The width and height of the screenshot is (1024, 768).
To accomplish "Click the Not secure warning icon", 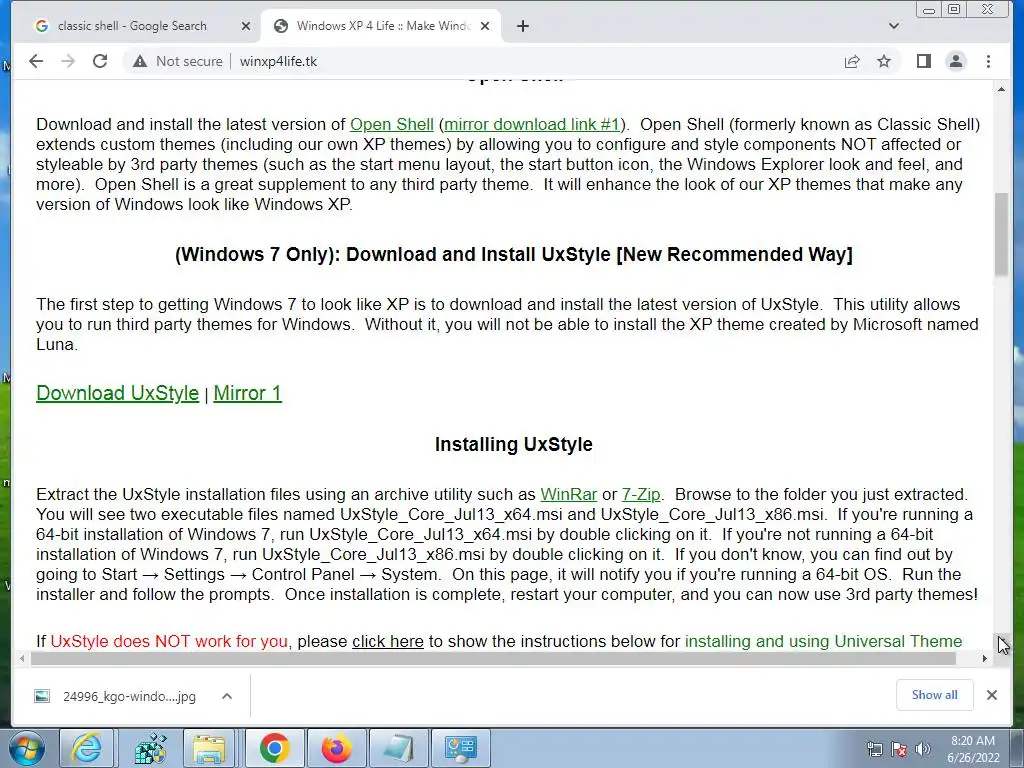I will click(x=140, y=61).
